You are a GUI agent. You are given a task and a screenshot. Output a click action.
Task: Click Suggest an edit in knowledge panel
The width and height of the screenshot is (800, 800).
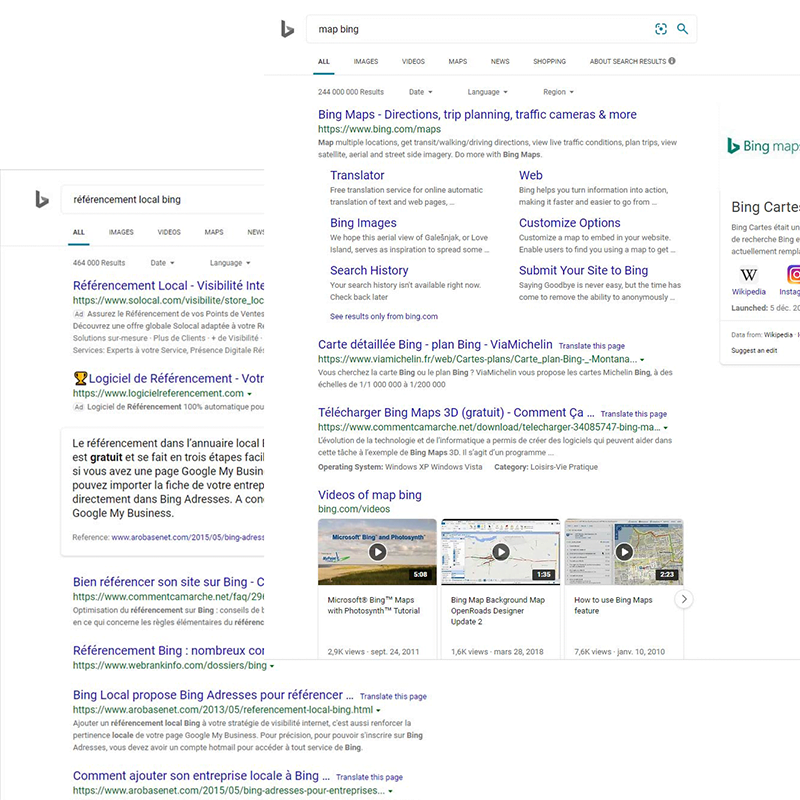[x=754, y=351]
